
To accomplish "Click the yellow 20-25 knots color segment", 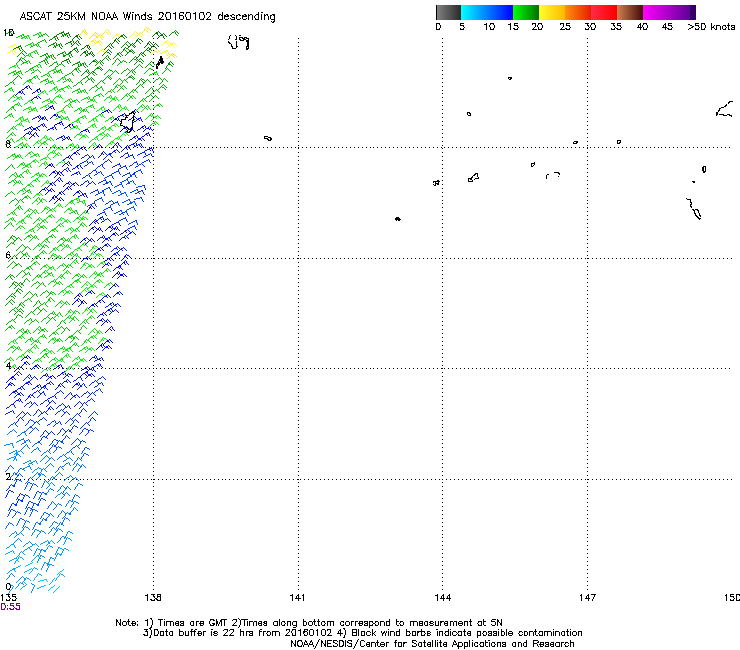I will (x=552, y=12).
